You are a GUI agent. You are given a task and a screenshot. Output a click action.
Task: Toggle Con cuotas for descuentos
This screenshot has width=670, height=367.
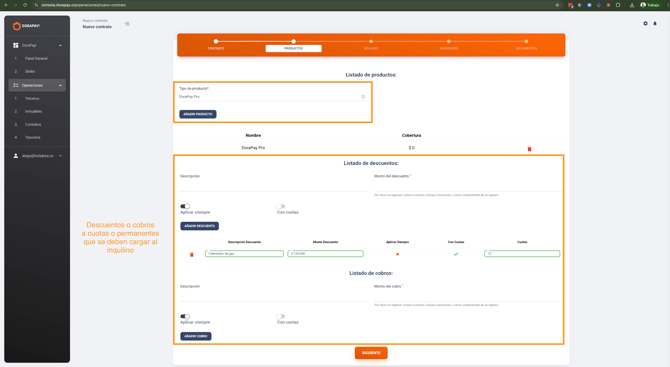point(281,206)
